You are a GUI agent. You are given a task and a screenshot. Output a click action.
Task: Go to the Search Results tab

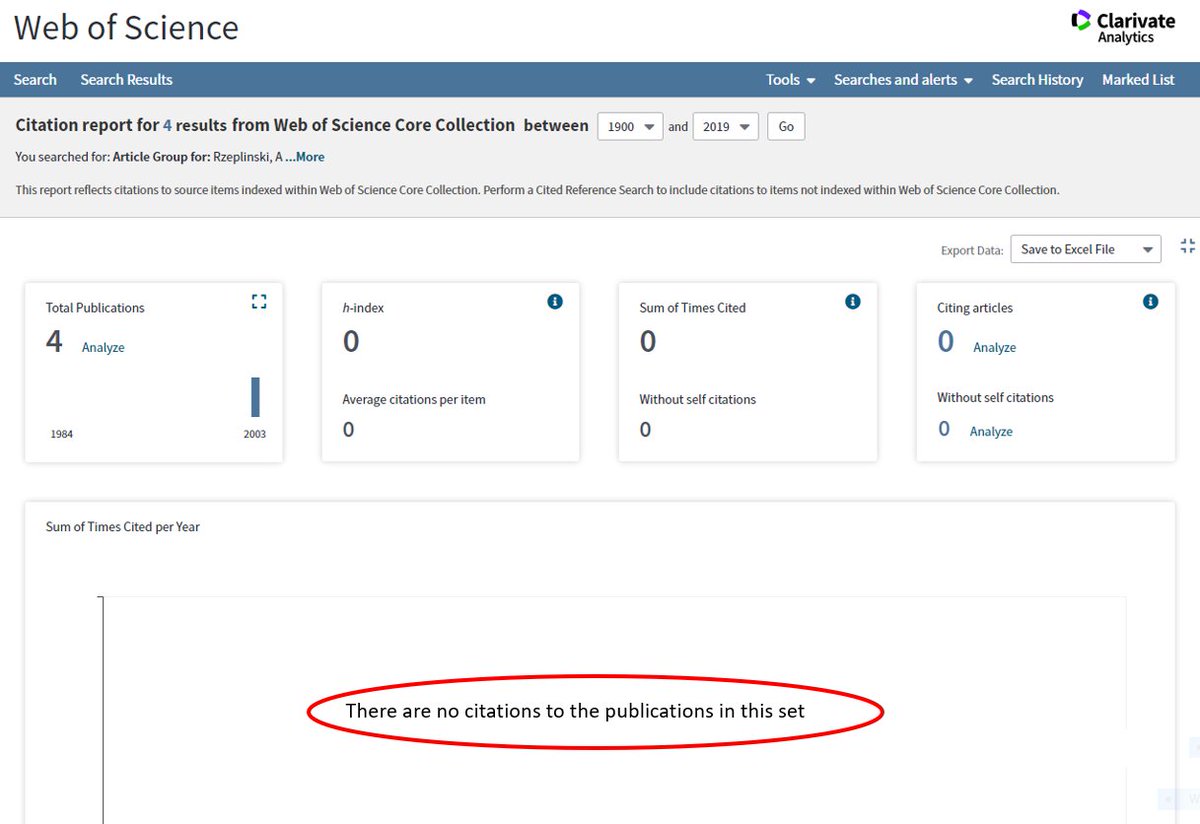click(x=126, y=80)
